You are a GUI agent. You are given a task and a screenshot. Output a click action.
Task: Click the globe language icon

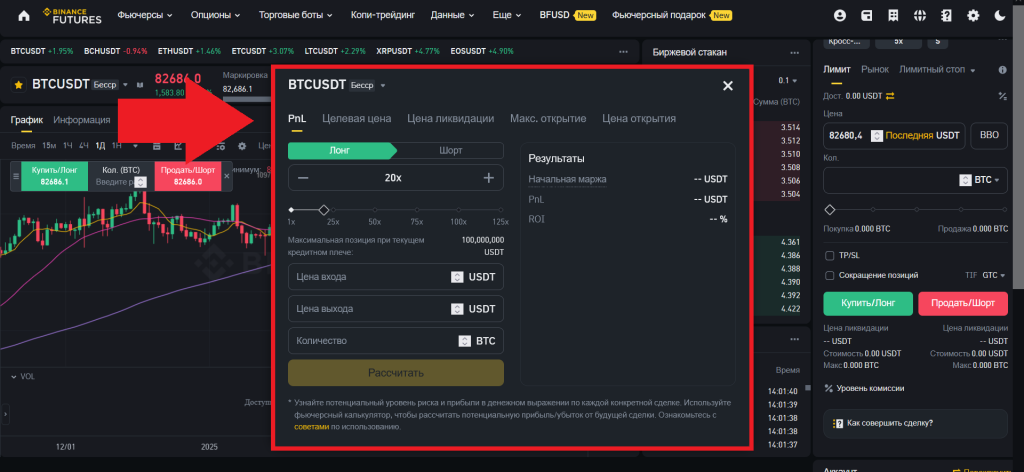coord(920,16)
